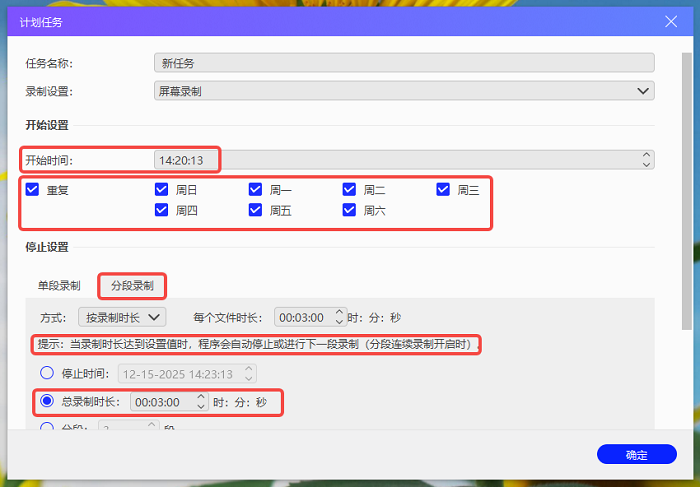Uncheck the 周日 checkbox
700x487 pixels.
tap(162, 189)
